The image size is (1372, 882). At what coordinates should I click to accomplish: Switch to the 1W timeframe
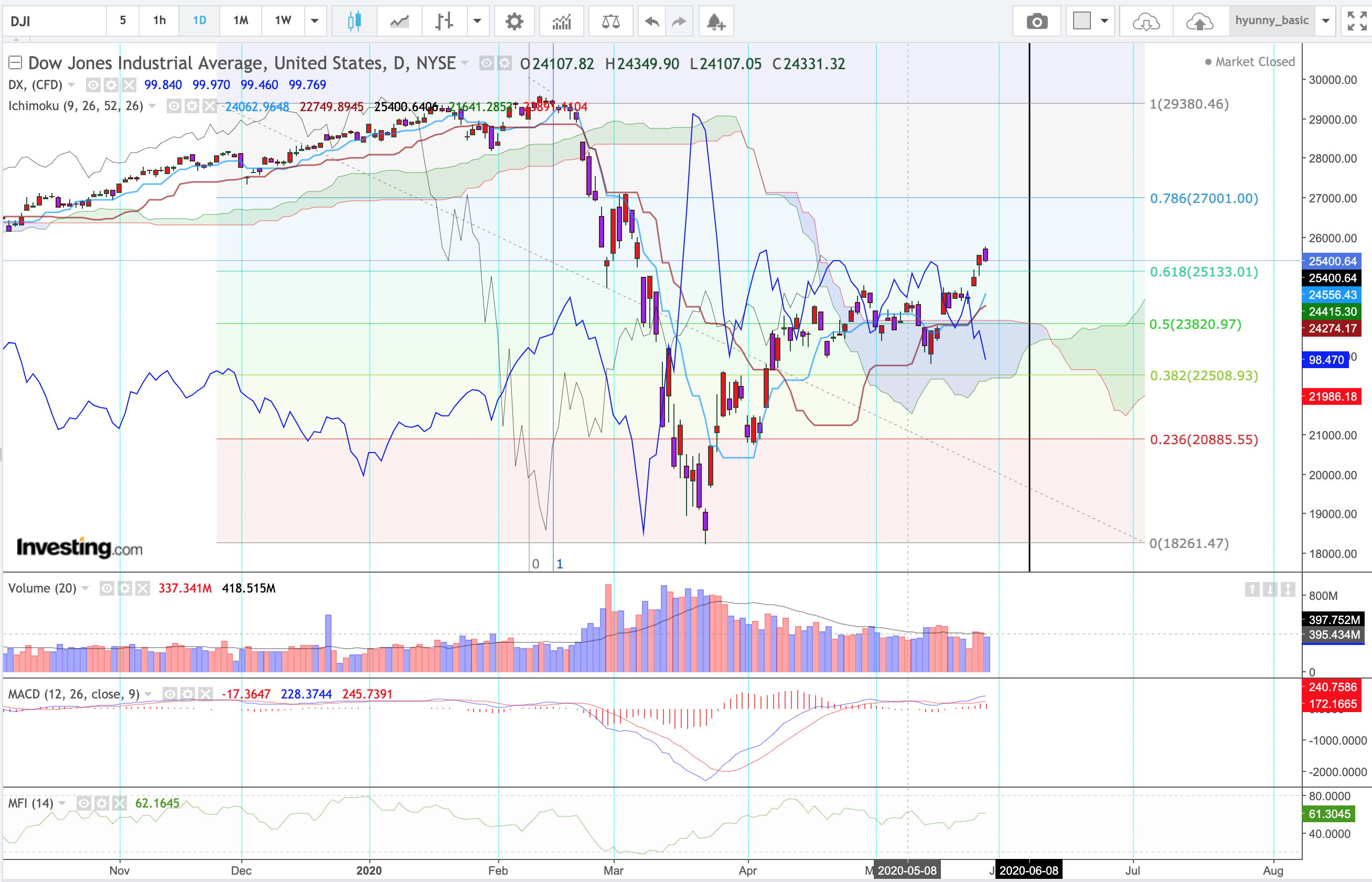tap(283, 20)
